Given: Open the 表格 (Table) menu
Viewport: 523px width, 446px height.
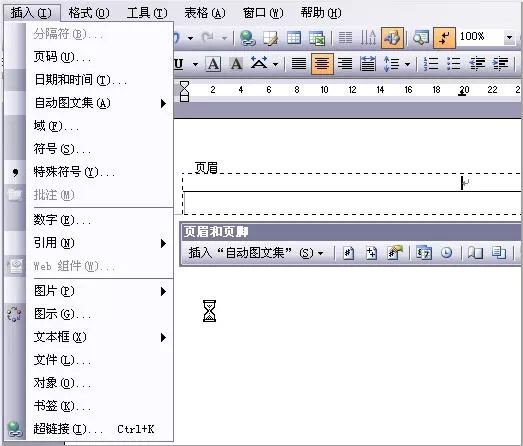Looking at the screenshot, I should [205, 13].
